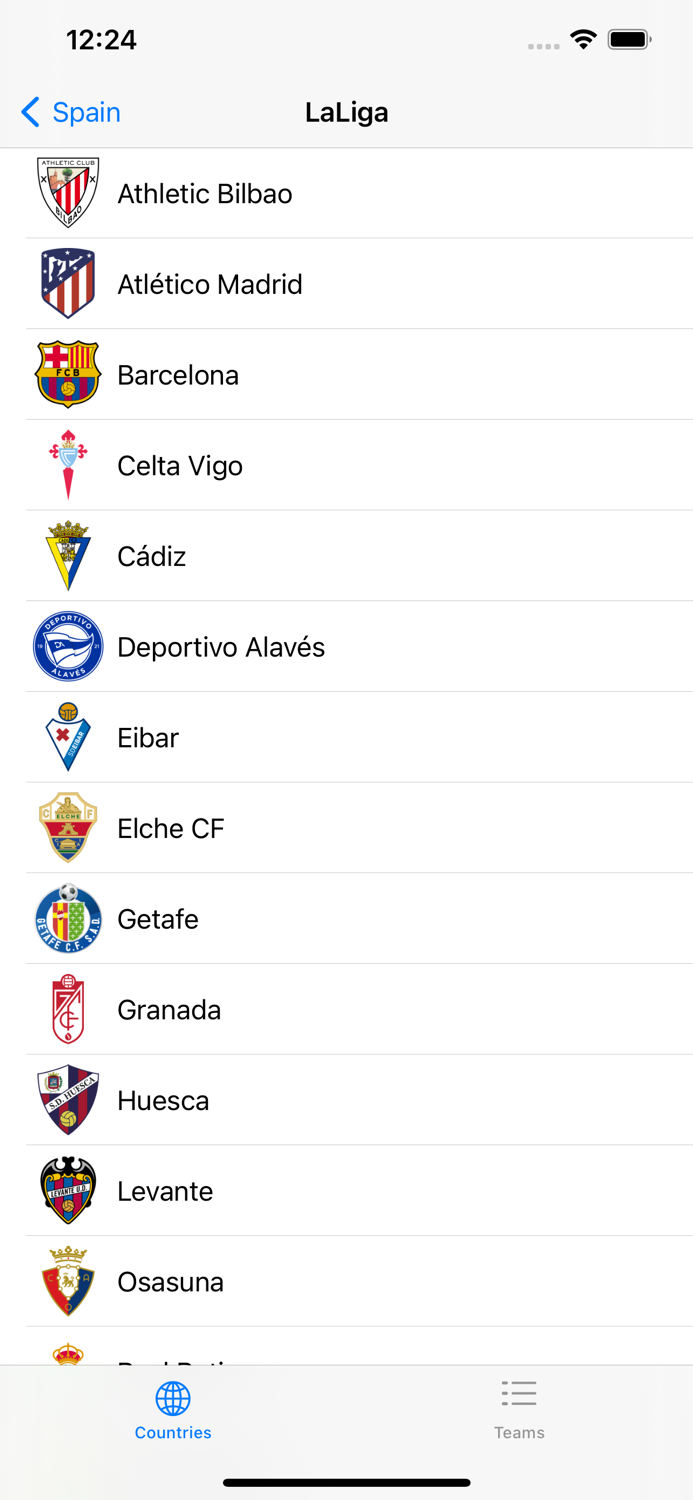Viewport: 693px width, 1500px height.
Task: Open the Countries tab
Action: pyautogui.click(x=173, y=1408)
